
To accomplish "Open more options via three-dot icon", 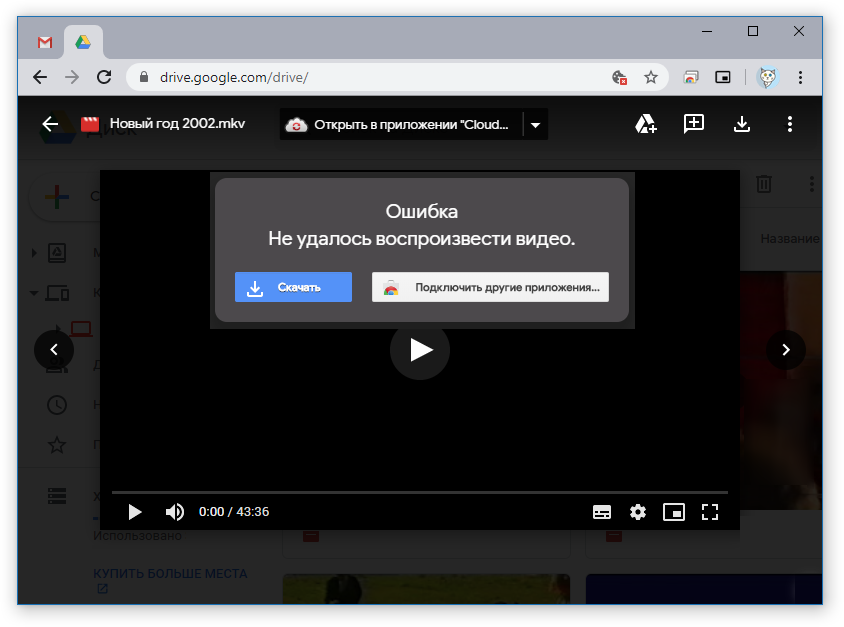I will 789,124.
